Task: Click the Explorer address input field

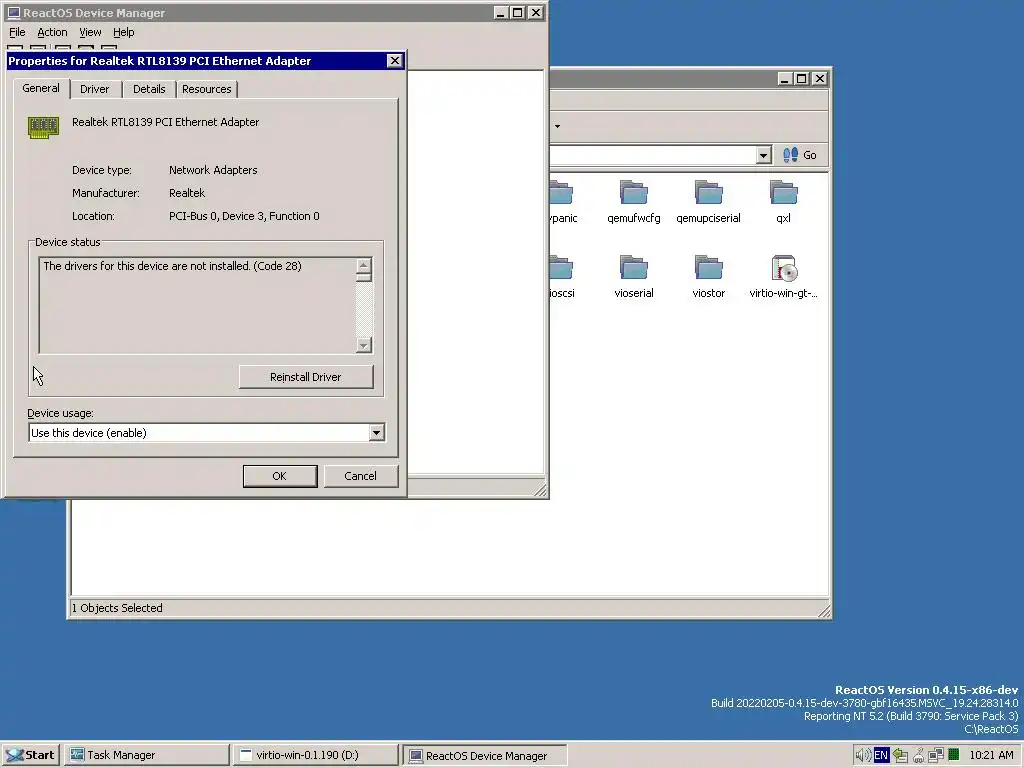Action: click(x=653, y=155)
